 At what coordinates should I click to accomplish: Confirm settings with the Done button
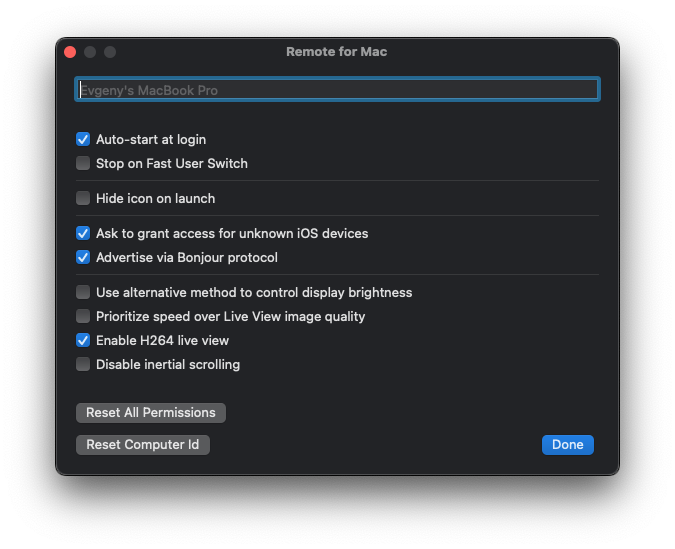coord(567,445)
